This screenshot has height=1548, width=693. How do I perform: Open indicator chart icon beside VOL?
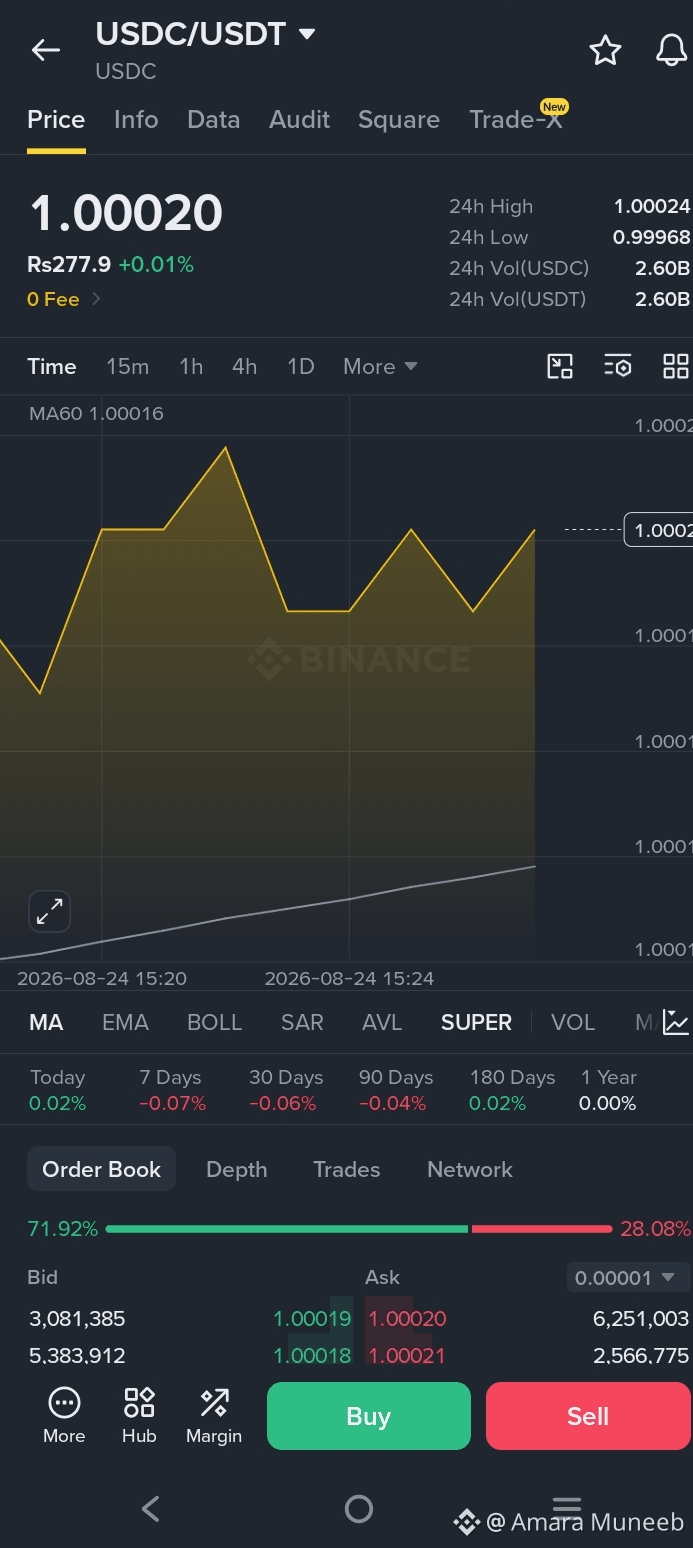coord(676,1022)
